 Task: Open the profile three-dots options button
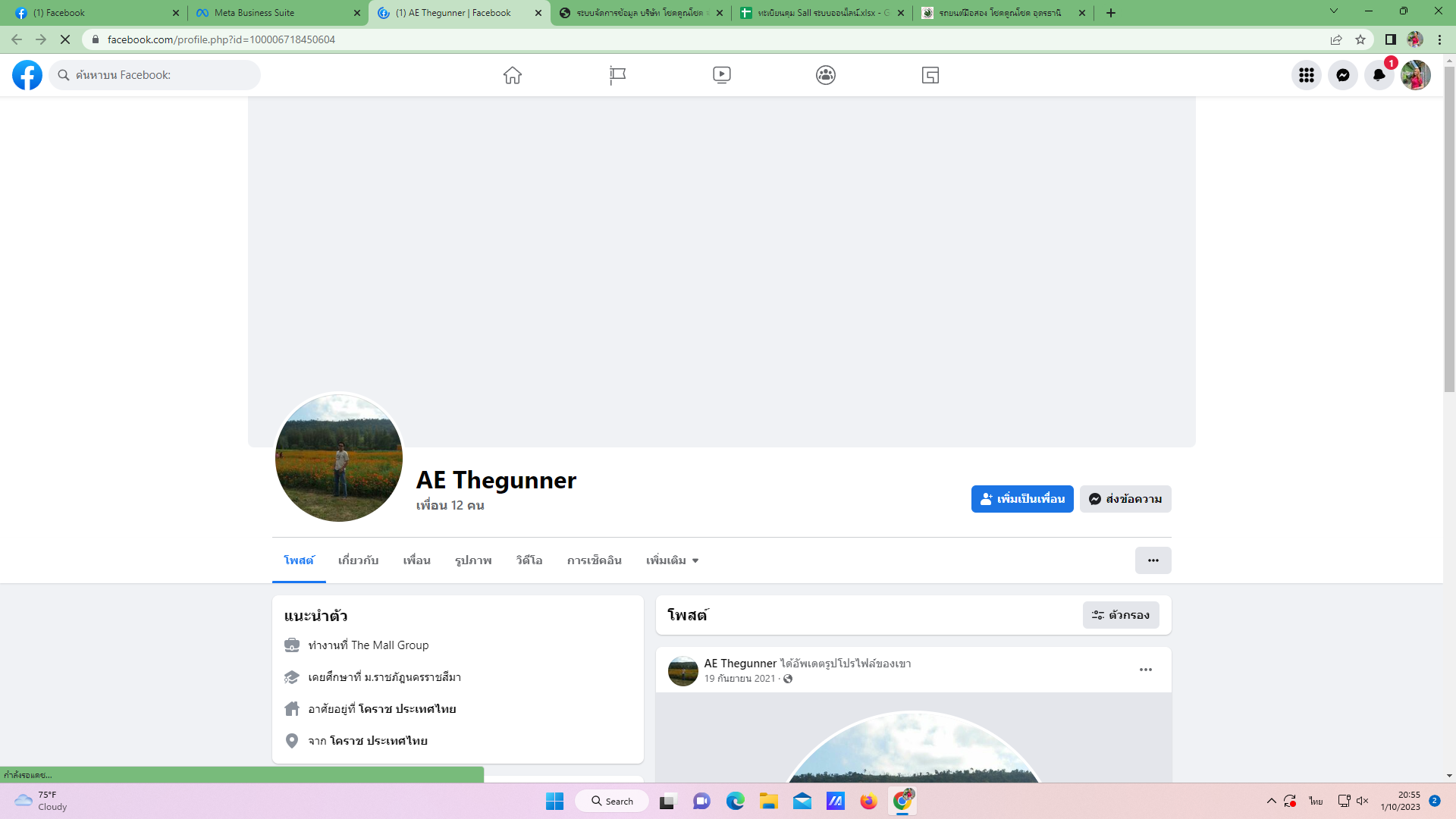tap(1153, 560)
